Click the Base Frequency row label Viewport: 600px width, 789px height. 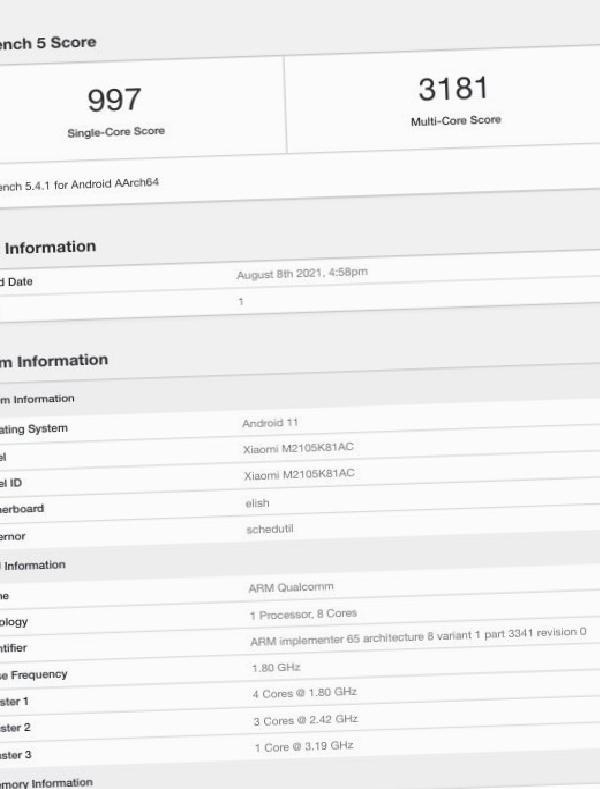click(34, 675)
